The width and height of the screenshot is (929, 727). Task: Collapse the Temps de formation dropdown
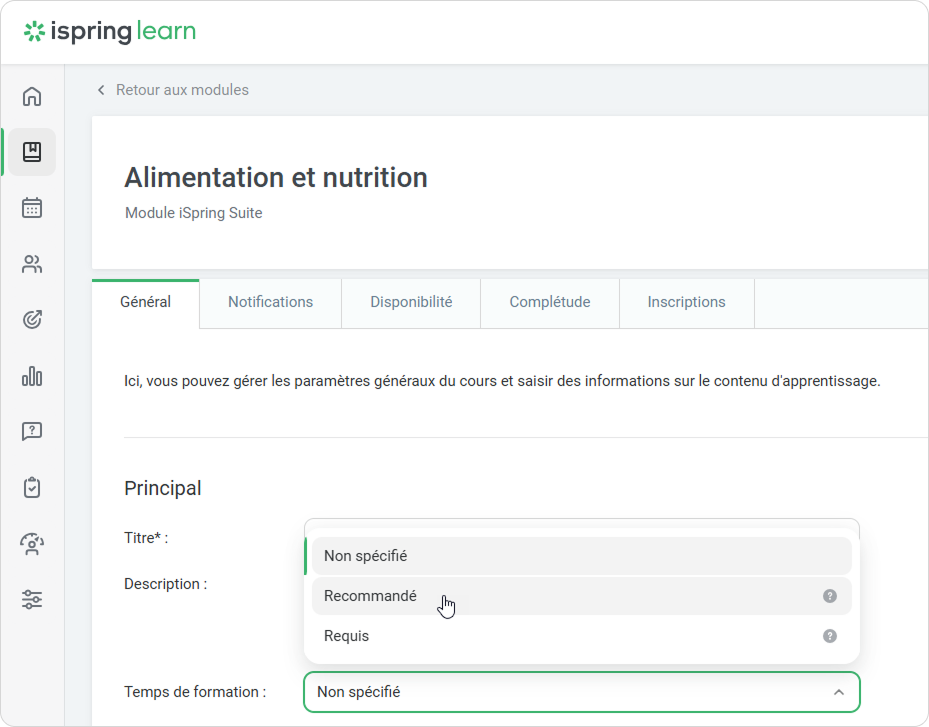pyautogui.click(x=838, y=692)
